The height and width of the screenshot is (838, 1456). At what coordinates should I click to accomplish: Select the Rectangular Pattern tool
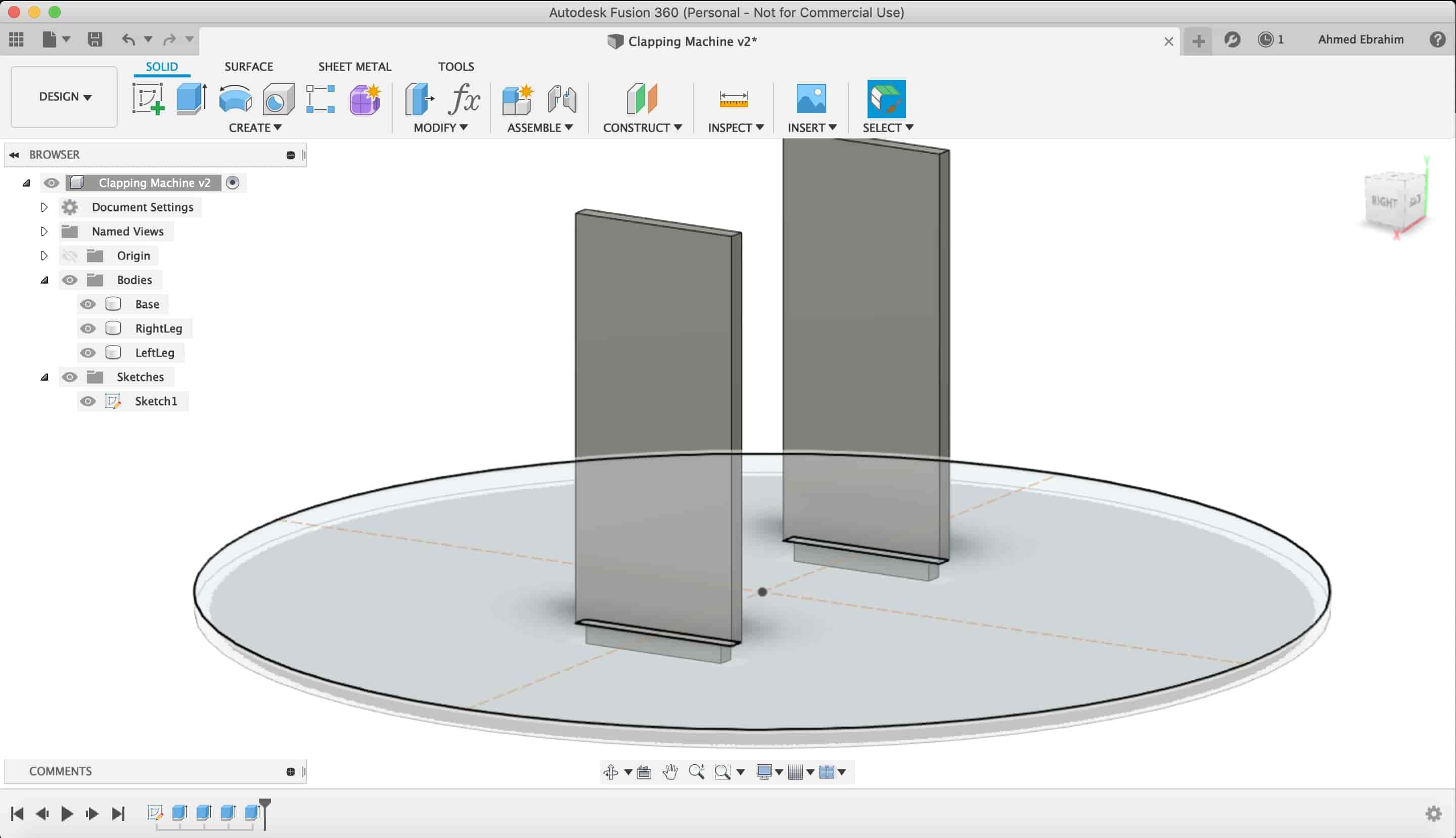click(x=320, y=99)
